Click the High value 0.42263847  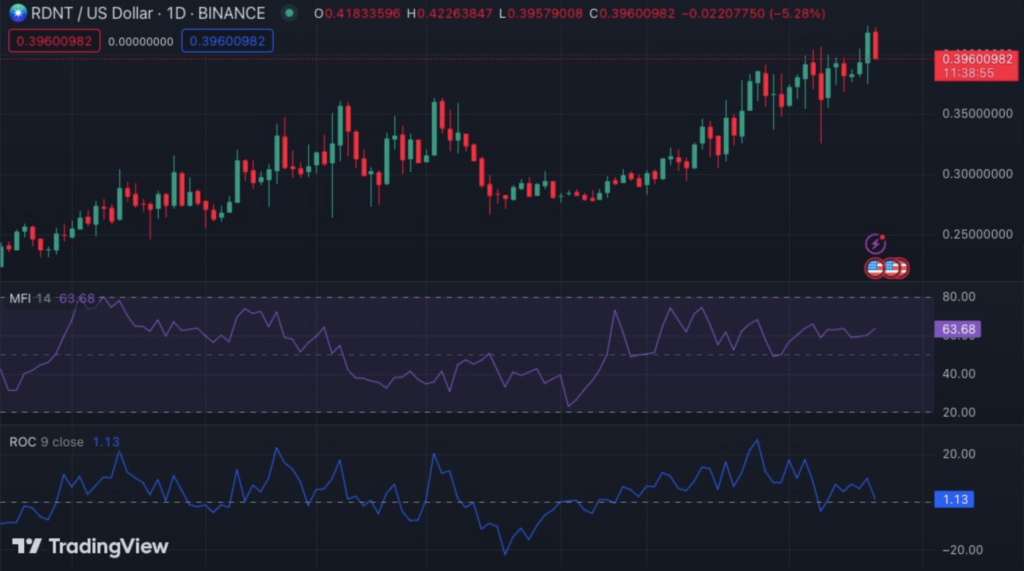455,14
